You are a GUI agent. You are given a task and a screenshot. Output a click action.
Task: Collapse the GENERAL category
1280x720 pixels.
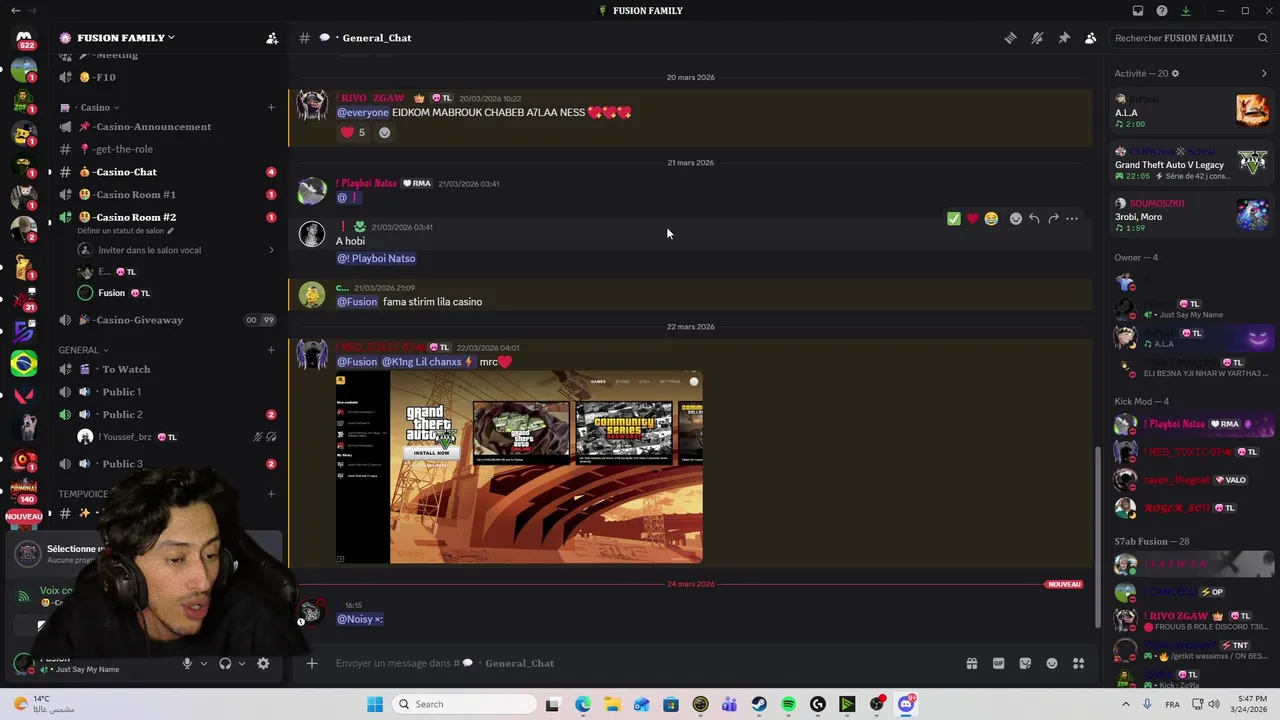pyautogui.click(x=83, y=350)
